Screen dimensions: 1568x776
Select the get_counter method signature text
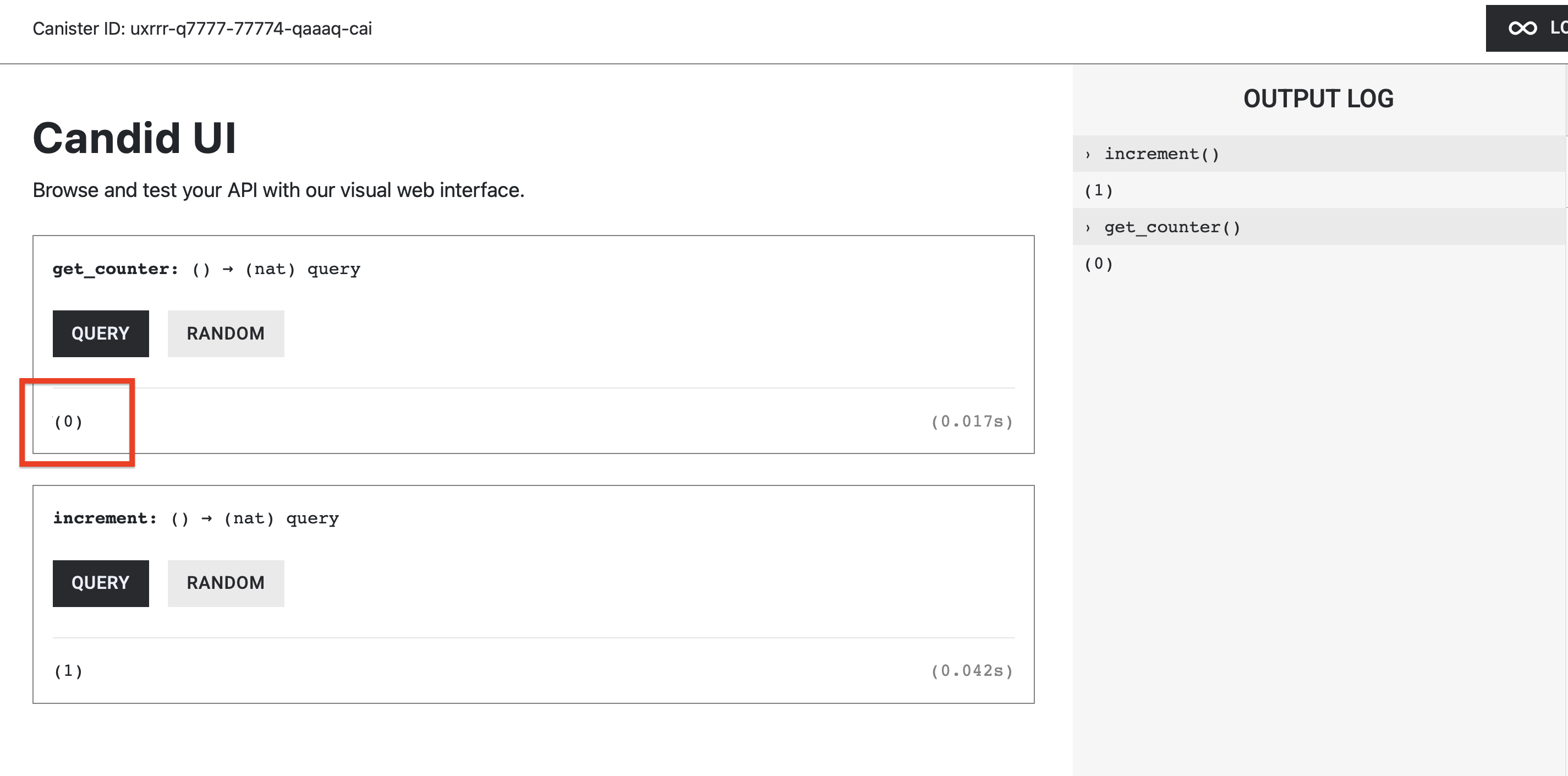[x=206, y=268]
